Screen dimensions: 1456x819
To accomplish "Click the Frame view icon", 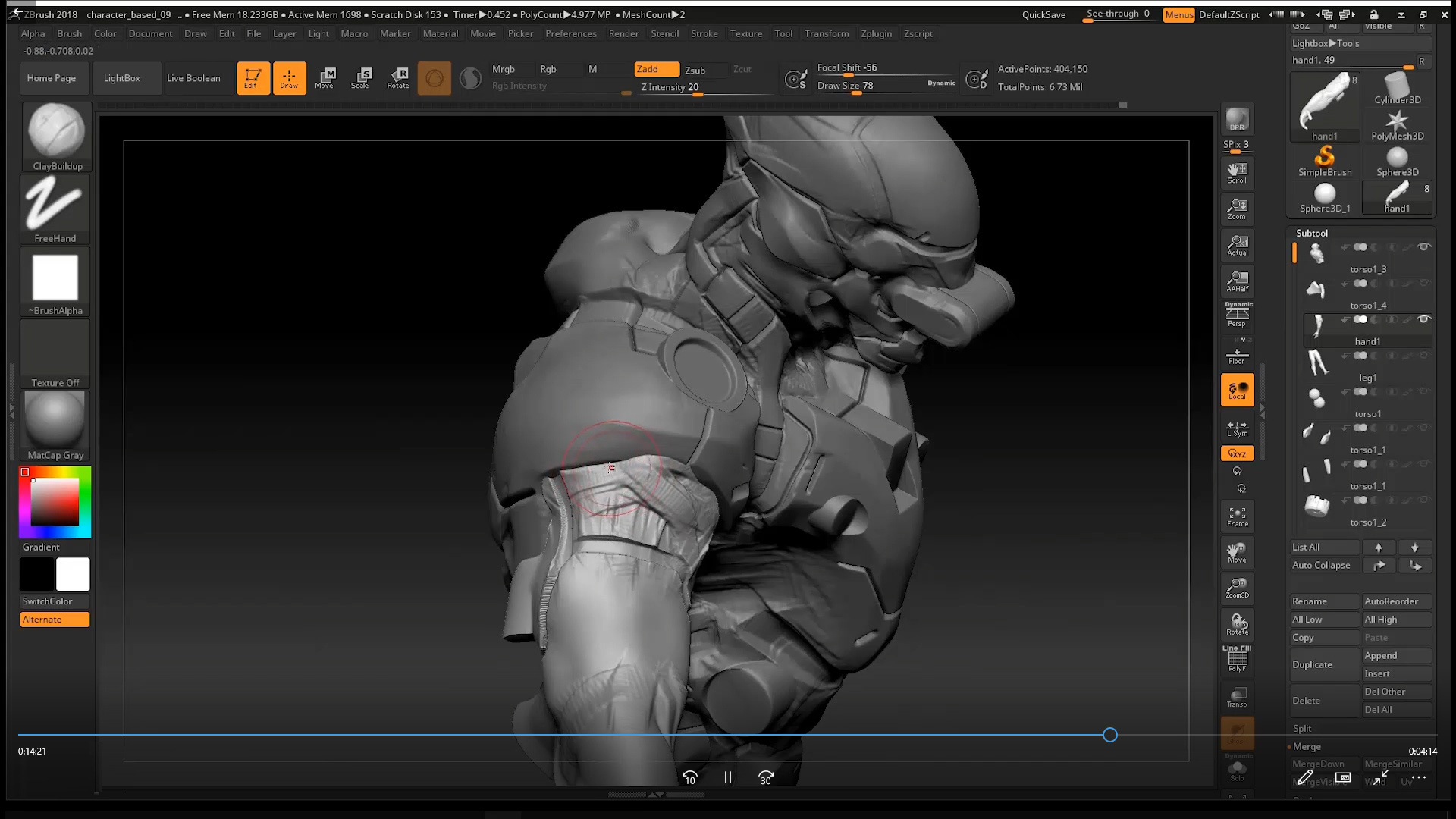I will coord(1237,516).
